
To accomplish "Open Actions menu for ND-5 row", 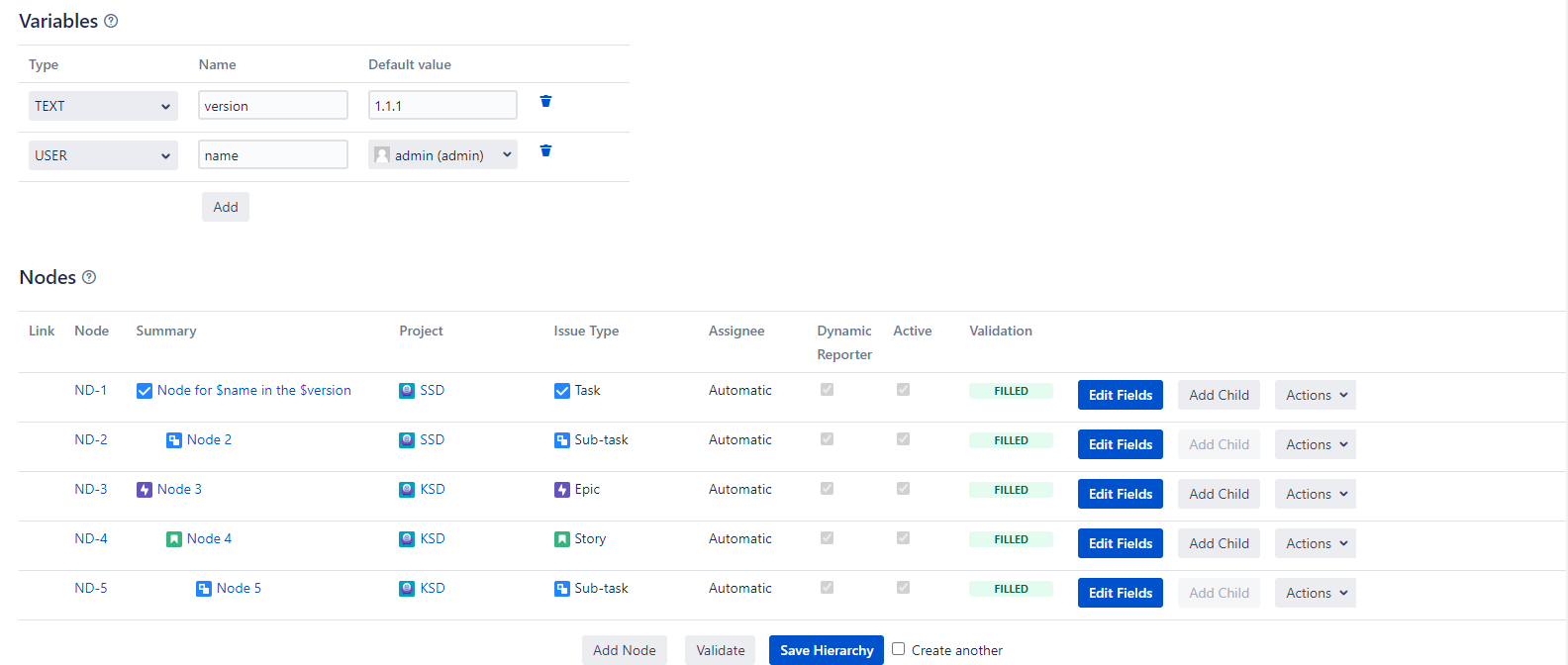I will click(x=1315, y=593).
